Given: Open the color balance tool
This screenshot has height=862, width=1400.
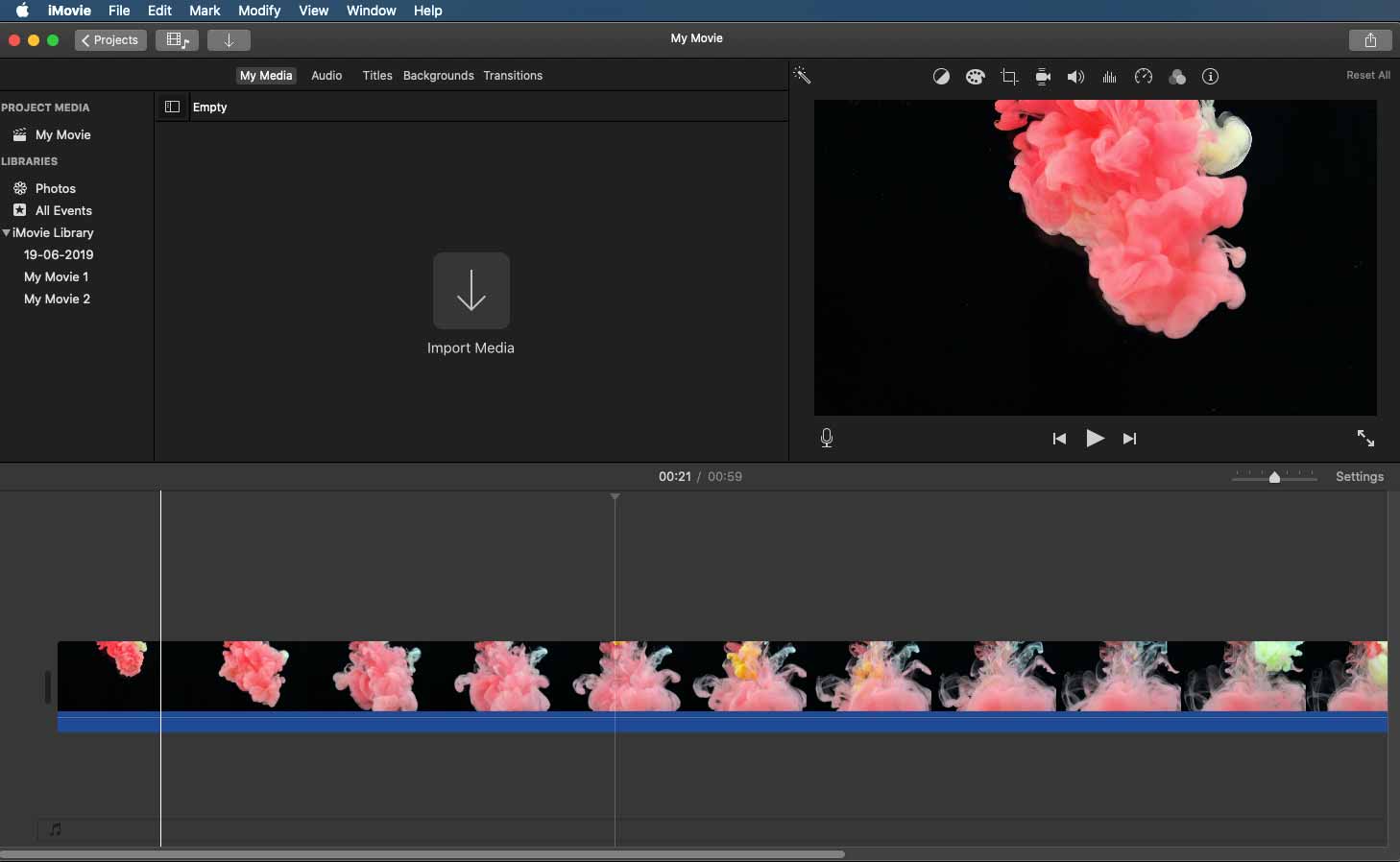Looking at the screenshot, I should [x=941, y=77].
